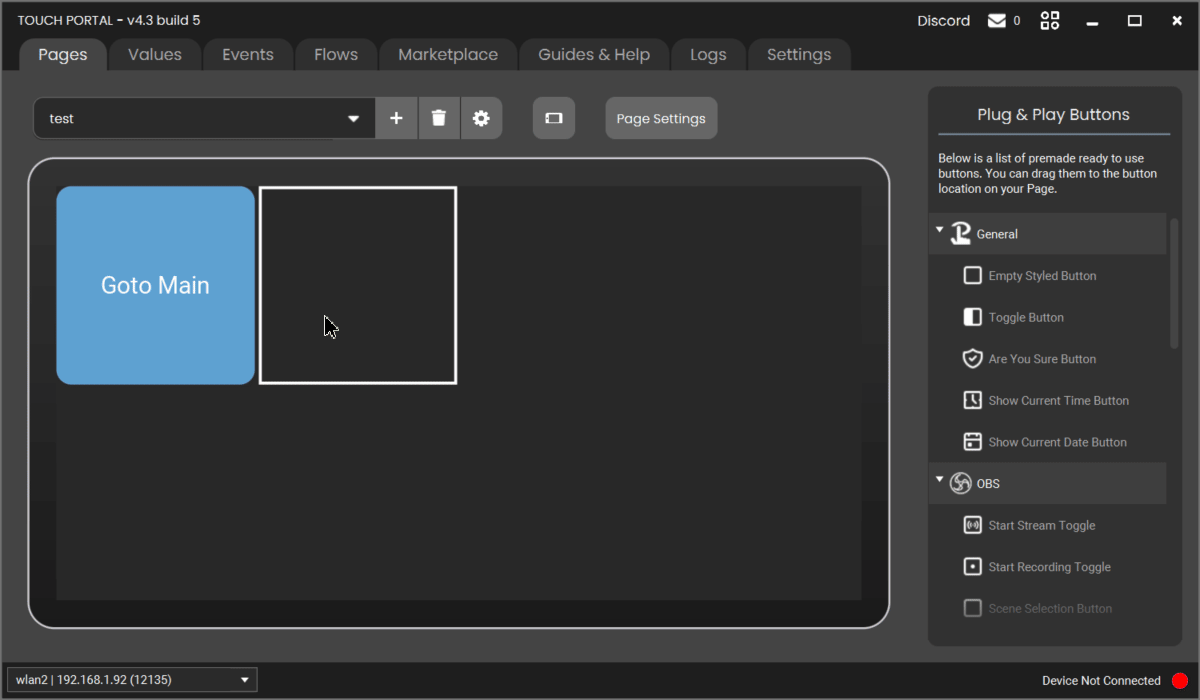
Task: Open the Discord link
Action: click(x=944, y=21)
